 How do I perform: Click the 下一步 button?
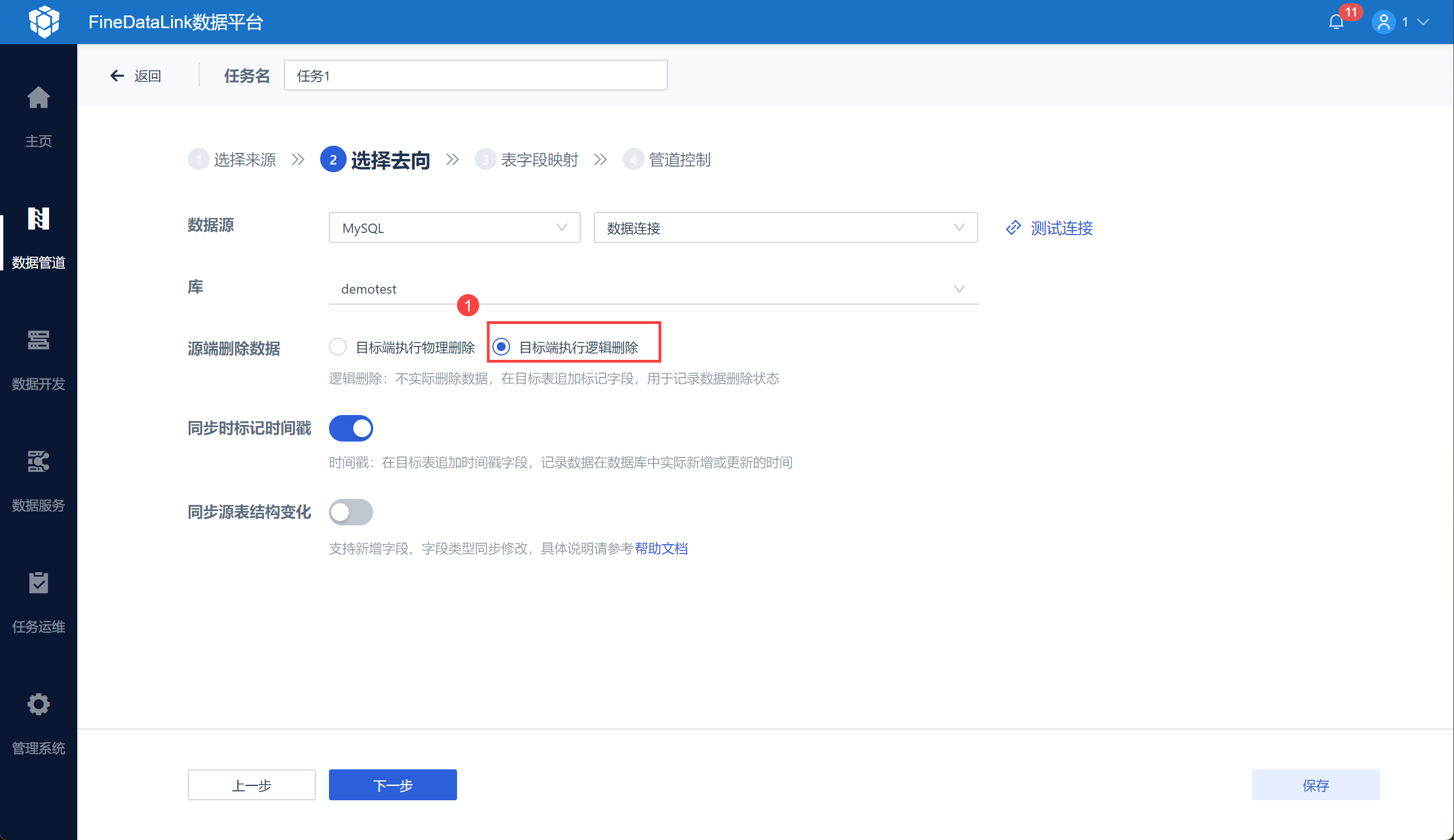pos(392,785)
